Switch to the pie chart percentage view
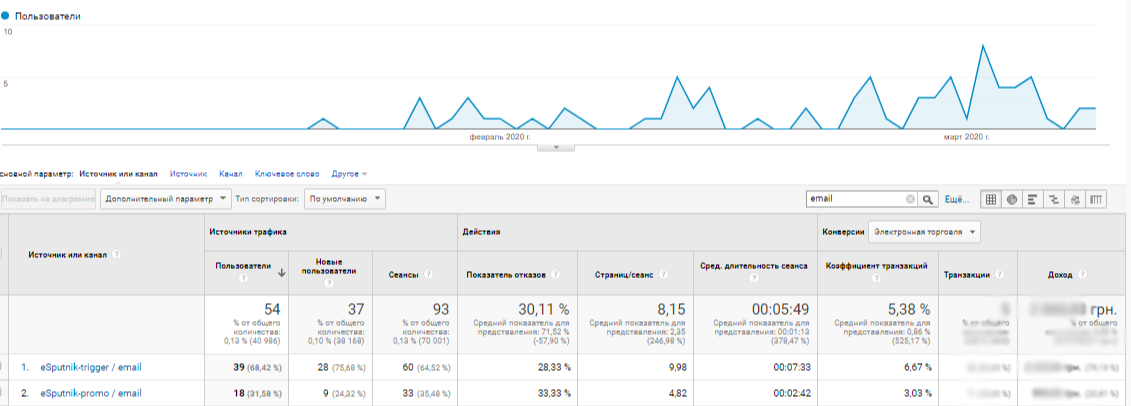1131x406 pixels. tap(1012, 199)
